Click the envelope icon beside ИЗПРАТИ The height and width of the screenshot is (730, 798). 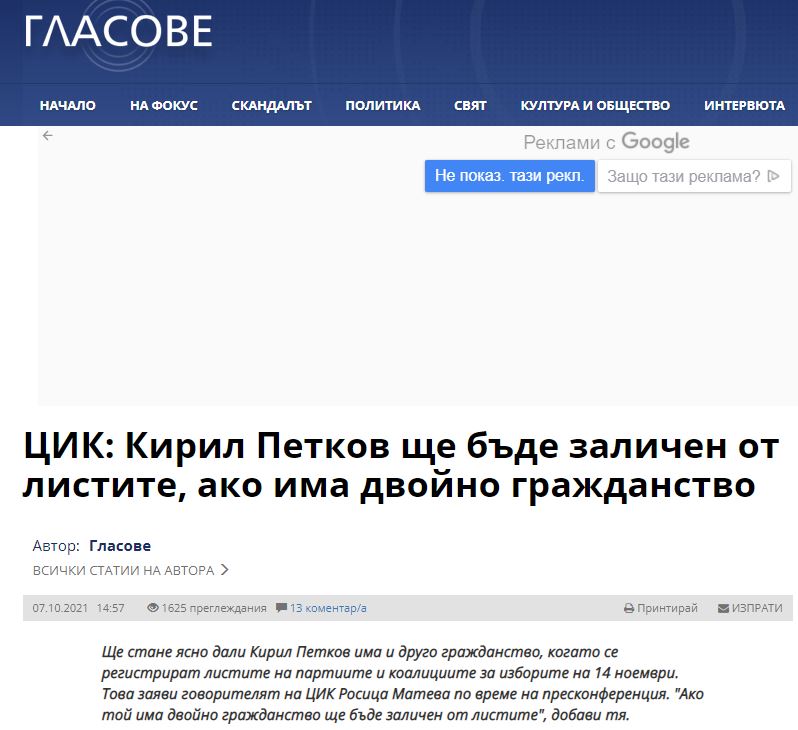[723, 608]
